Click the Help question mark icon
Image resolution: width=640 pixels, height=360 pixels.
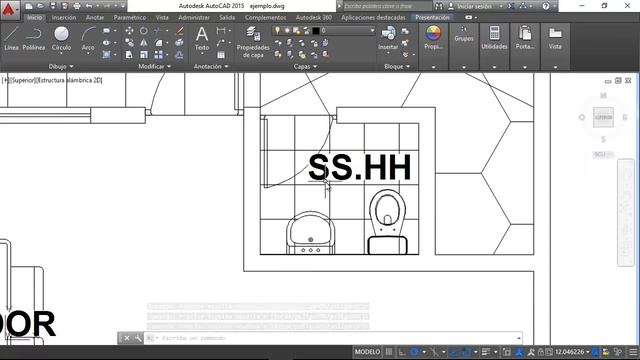point(546,6)
